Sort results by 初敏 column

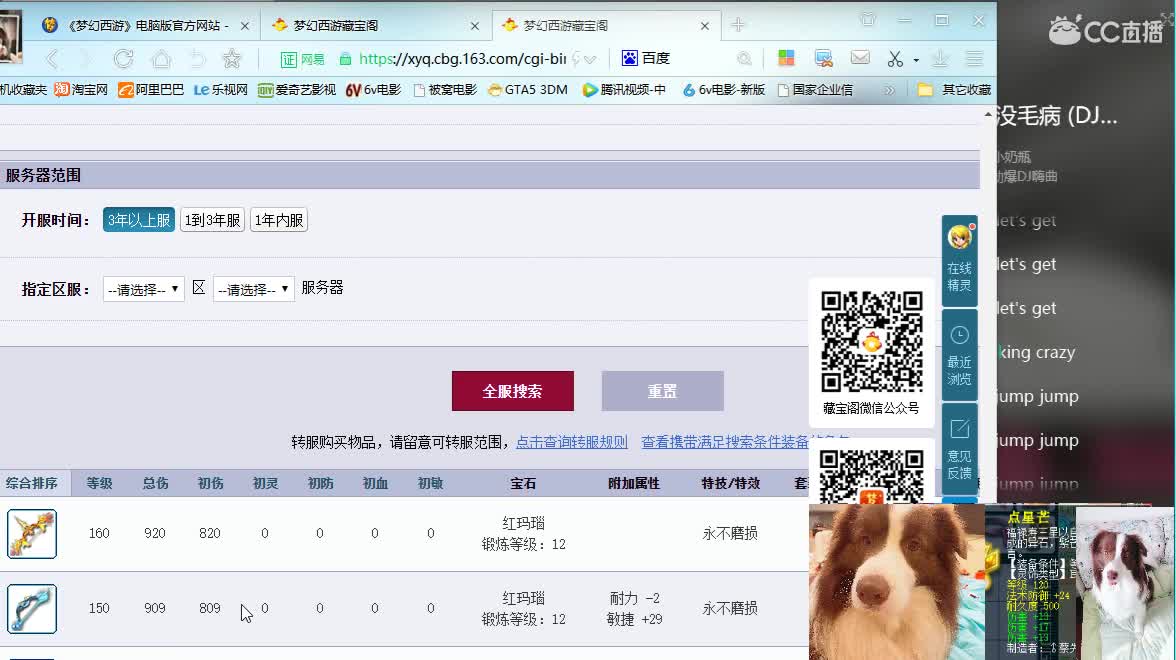tap(430, 483)
